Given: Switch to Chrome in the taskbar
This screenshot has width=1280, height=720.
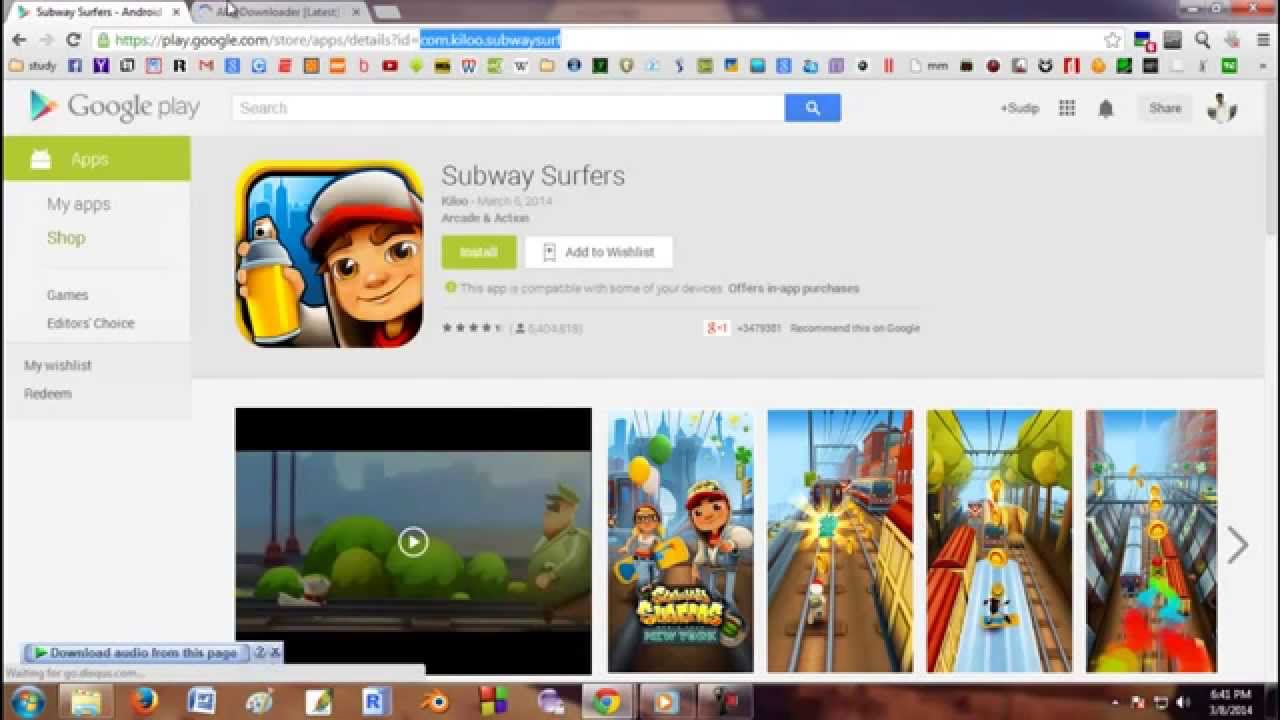Looking at the screenshot, I should pos(606,701).
